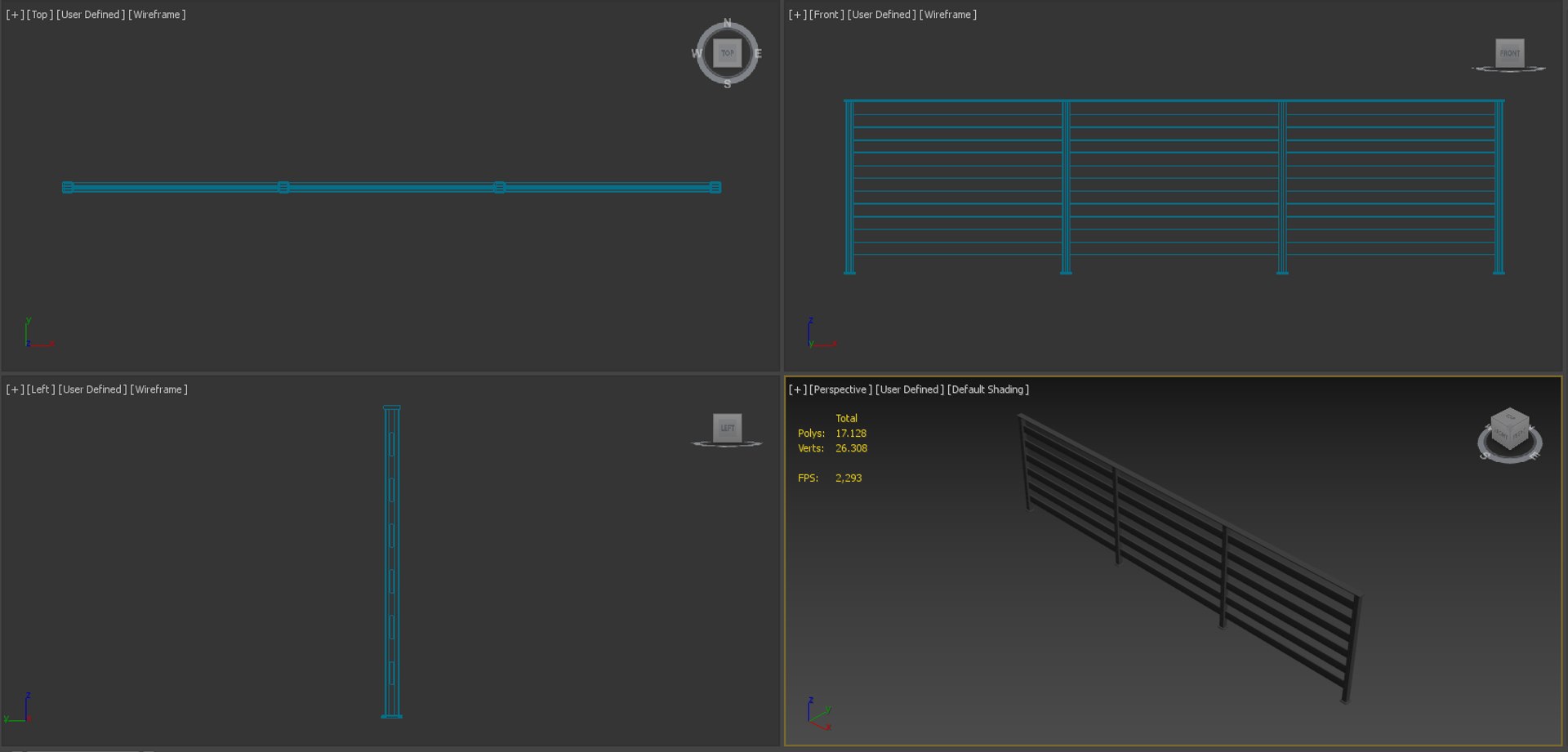Click the Verts value 26.308
Viewport: 1568px width, 752px height.
pos(851,448)
